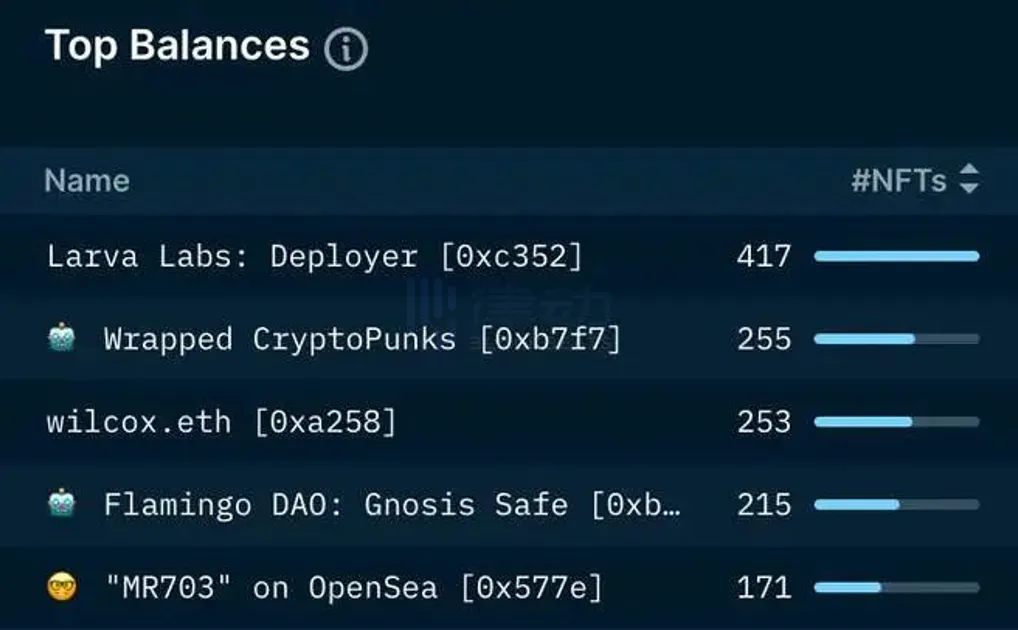Click the Top Balances heading
This screenshot has width=1018, height=630.
[177, 46]
